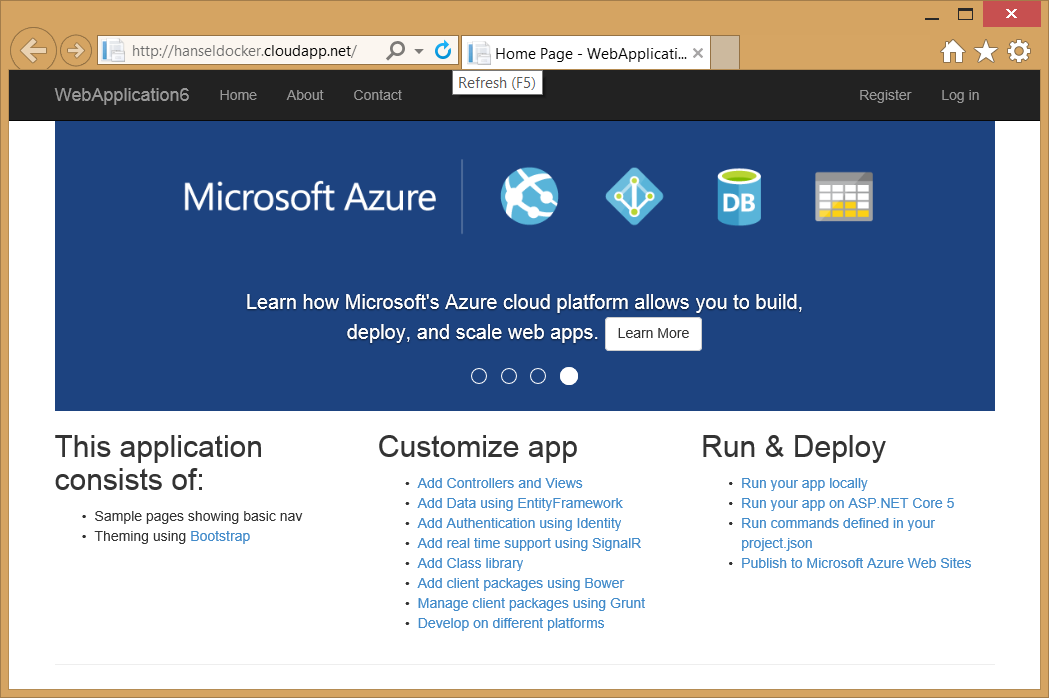Click the Register nav link
The height and width of the screenshot is (698, 1049).
pos(885,95)
